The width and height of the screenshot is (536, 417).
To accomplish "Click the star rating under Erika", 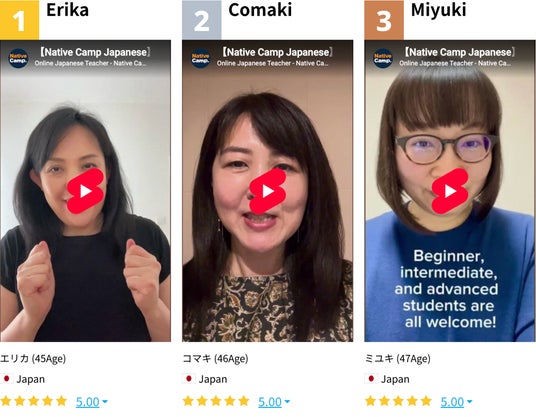I will tap(34, 401).
